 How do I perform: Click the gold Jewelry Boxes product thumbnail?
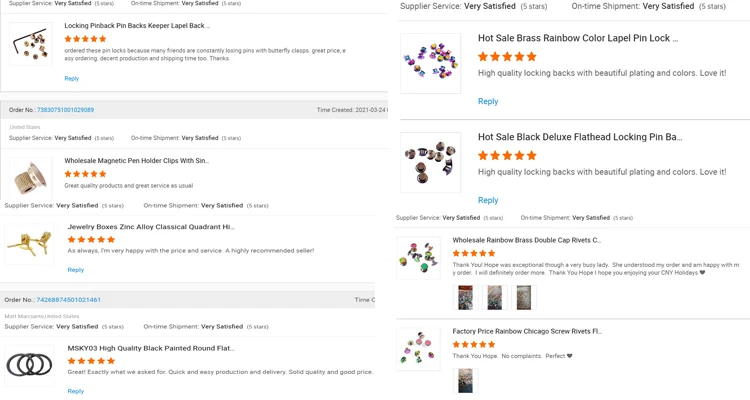[30, 243]
